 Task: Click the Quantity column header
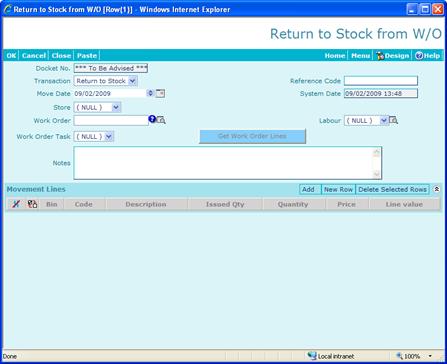pos(293,204)
